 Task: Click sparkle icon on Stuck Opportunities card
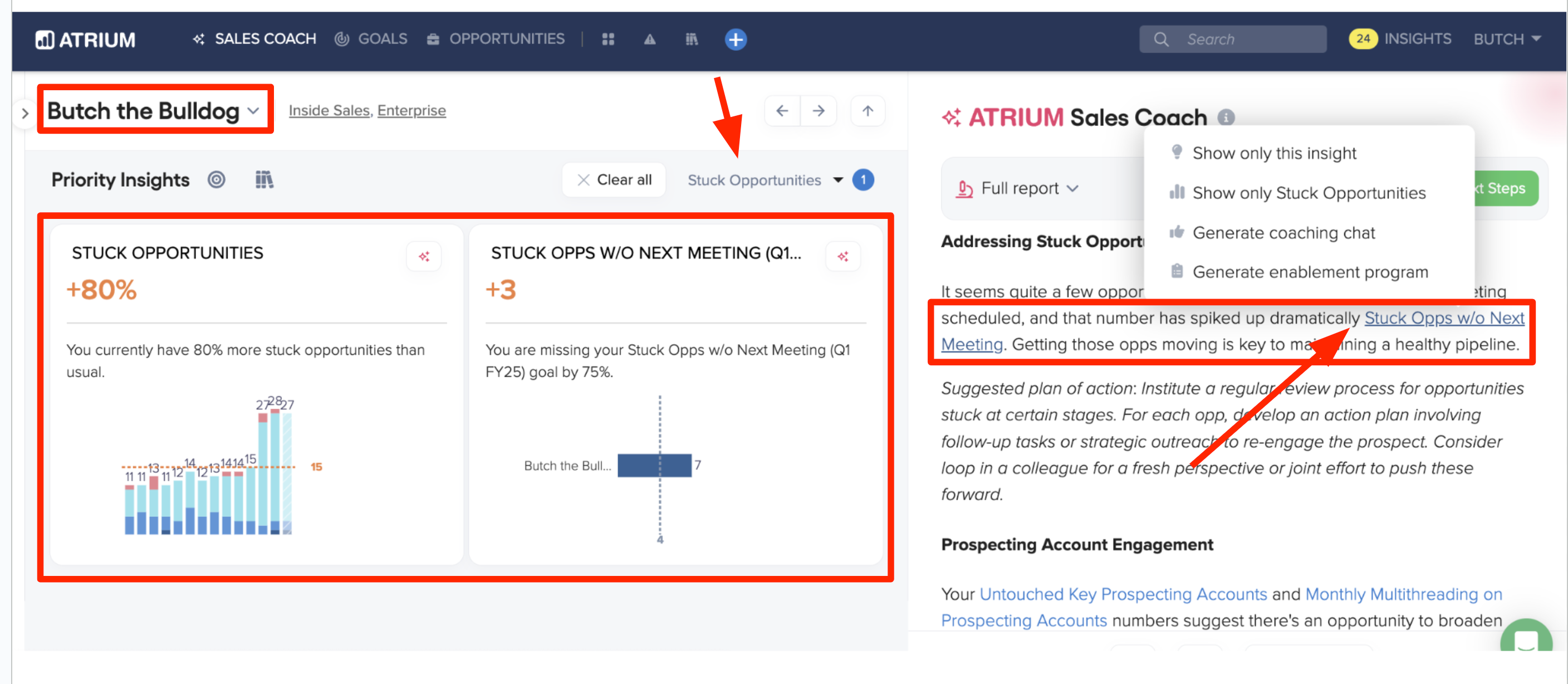(x=424, y=256)
